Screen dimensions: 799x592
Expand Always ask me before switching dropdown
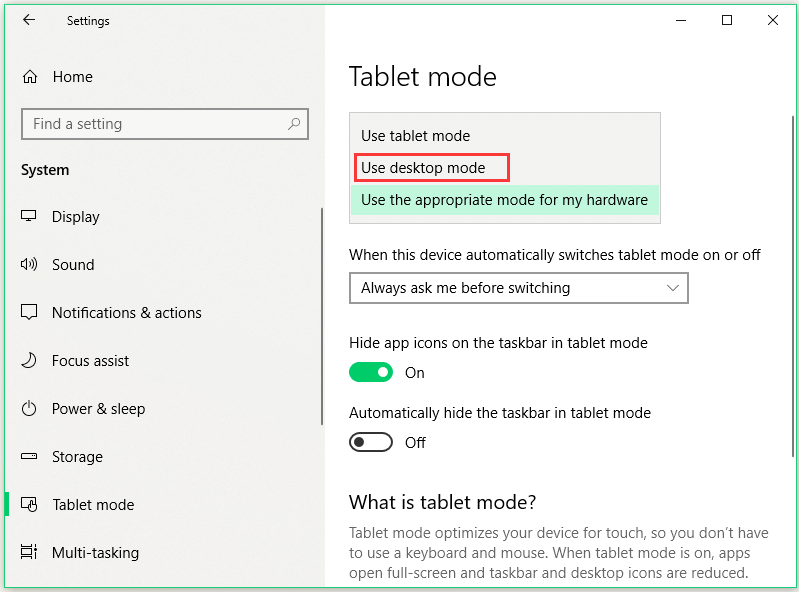[519, 288]
